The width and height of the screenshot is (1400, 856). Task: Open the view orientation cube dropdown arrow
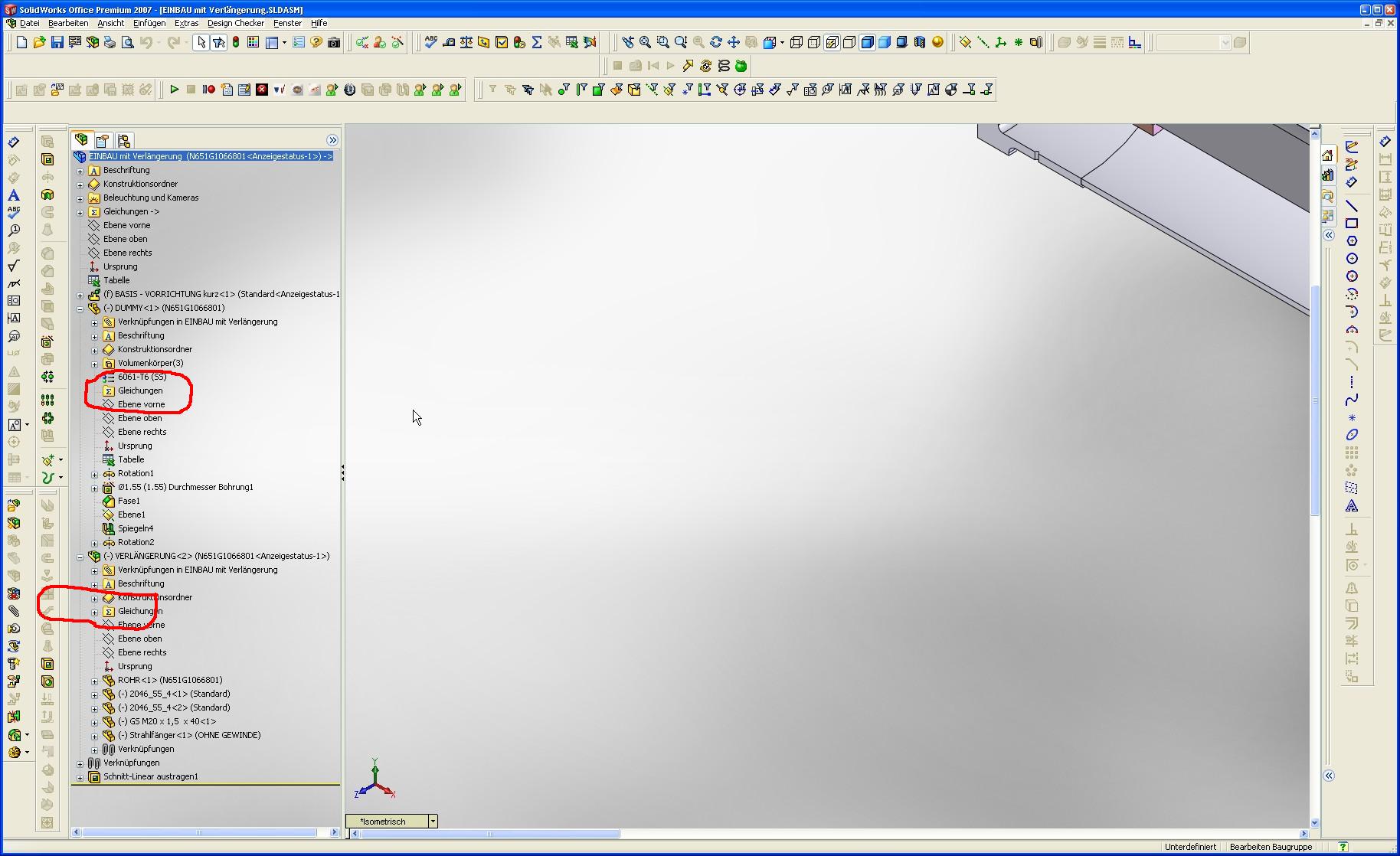pyautogui.click(x=782, y=43)
